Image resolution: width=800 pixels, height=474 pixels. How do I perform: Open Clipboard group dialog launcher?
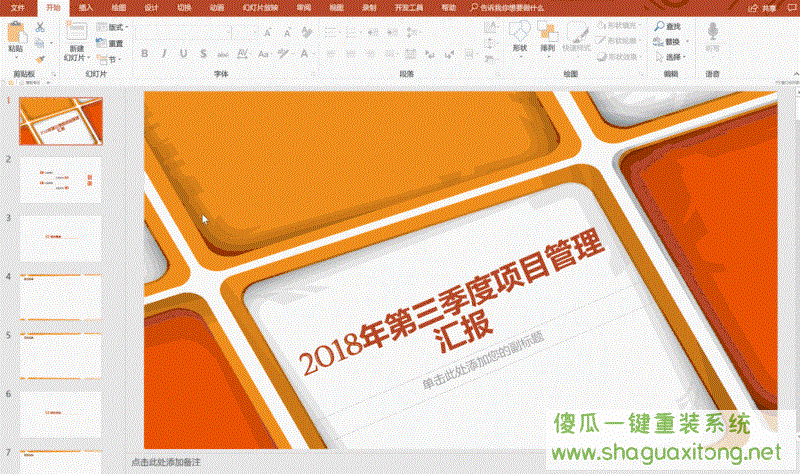click(x=54, y=74)
